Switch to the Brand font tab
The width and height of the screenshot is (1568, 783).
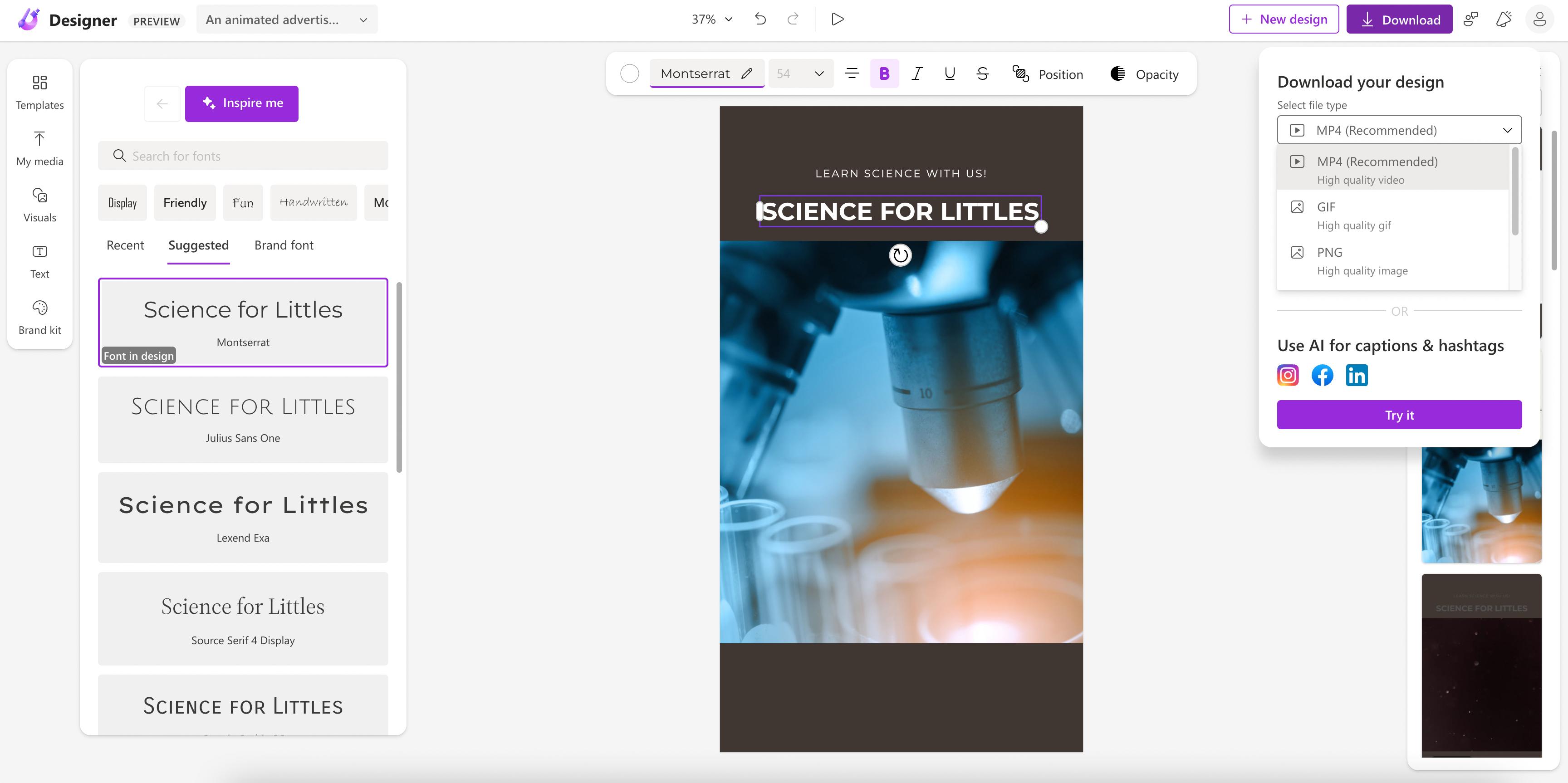(284, 245)
